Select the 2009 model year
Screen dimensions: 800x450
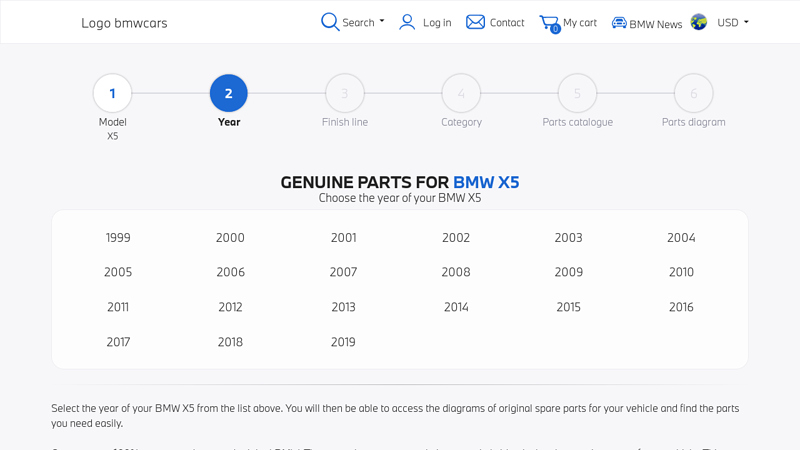(x=568, y=272)
